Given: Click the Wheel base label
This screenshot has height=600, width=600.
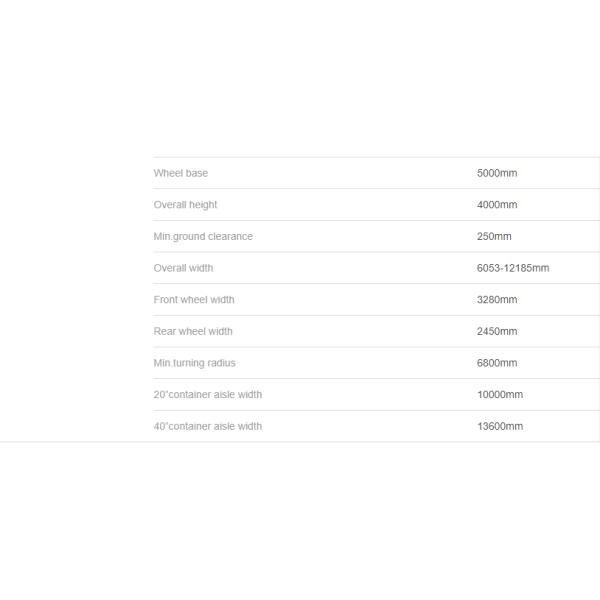Looking at the screenshot, I should (181, 173).
